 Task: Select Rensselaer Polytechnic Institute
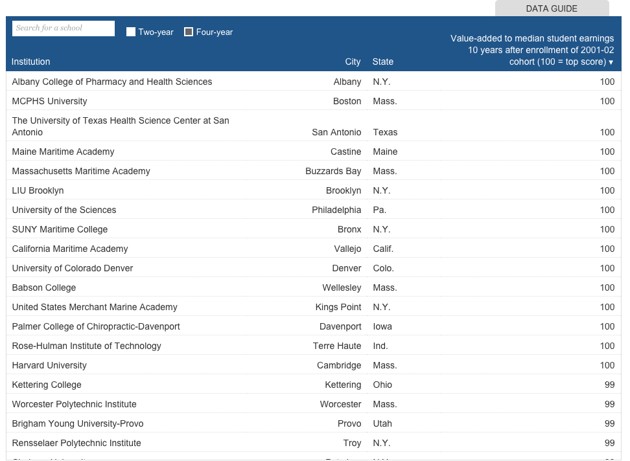point(76,443)
